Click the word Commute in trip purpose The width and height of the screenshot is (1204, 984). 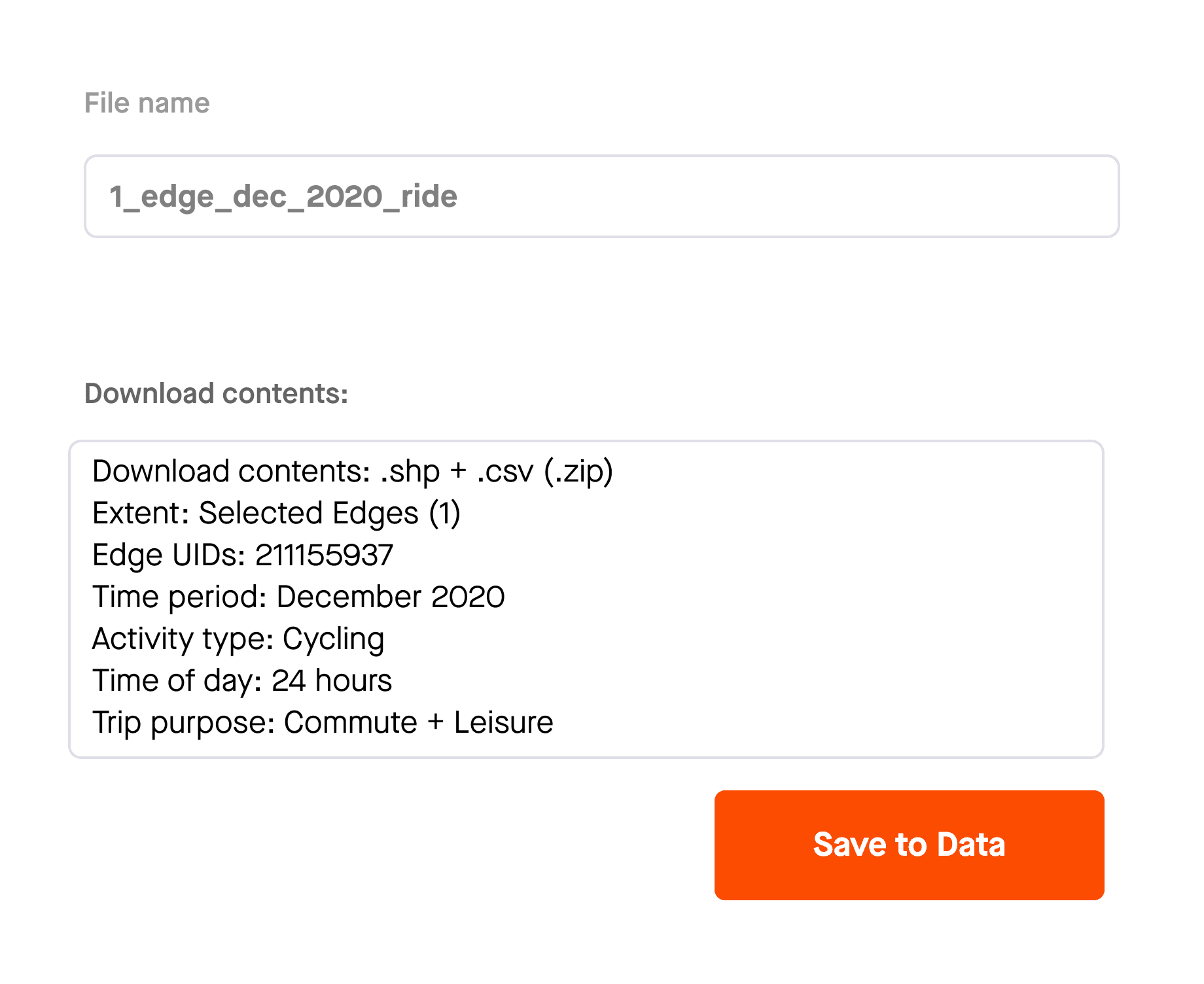point(351,723)
